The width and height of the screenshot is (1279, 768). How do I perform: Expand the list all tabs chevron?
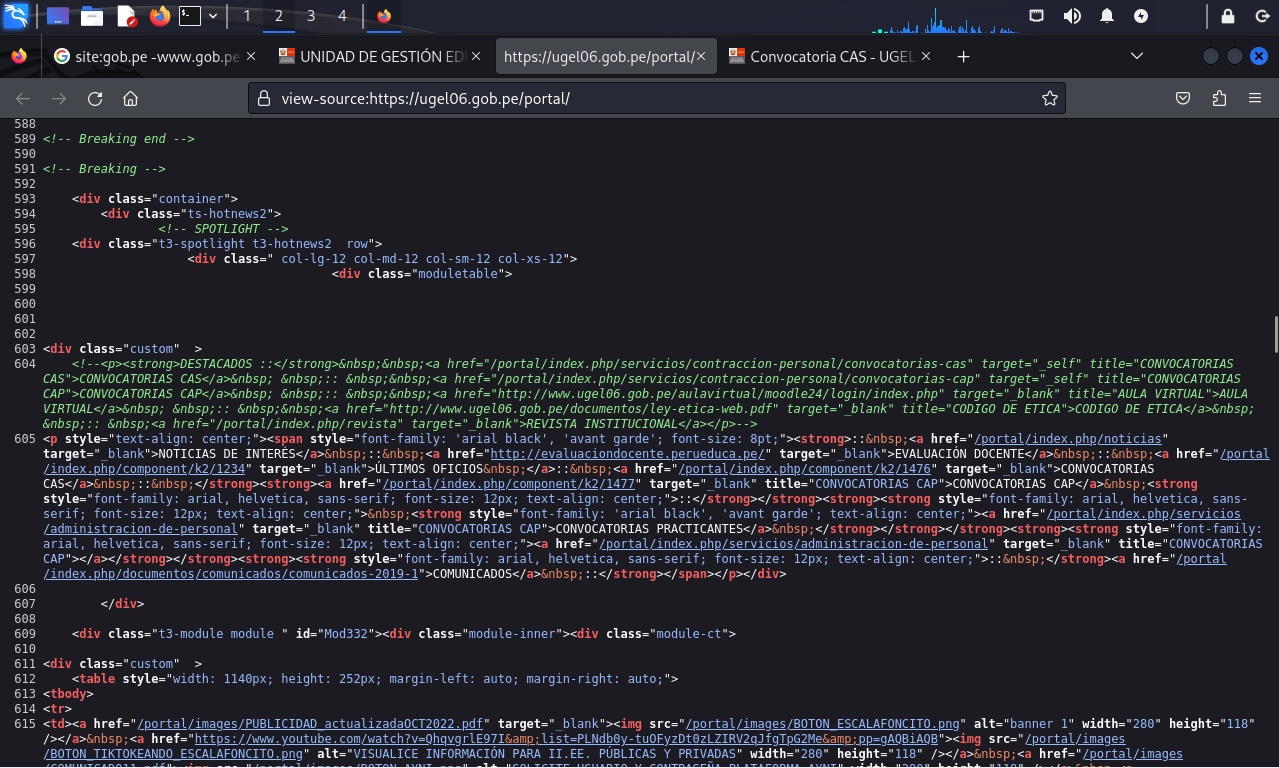pos(1136,57)
